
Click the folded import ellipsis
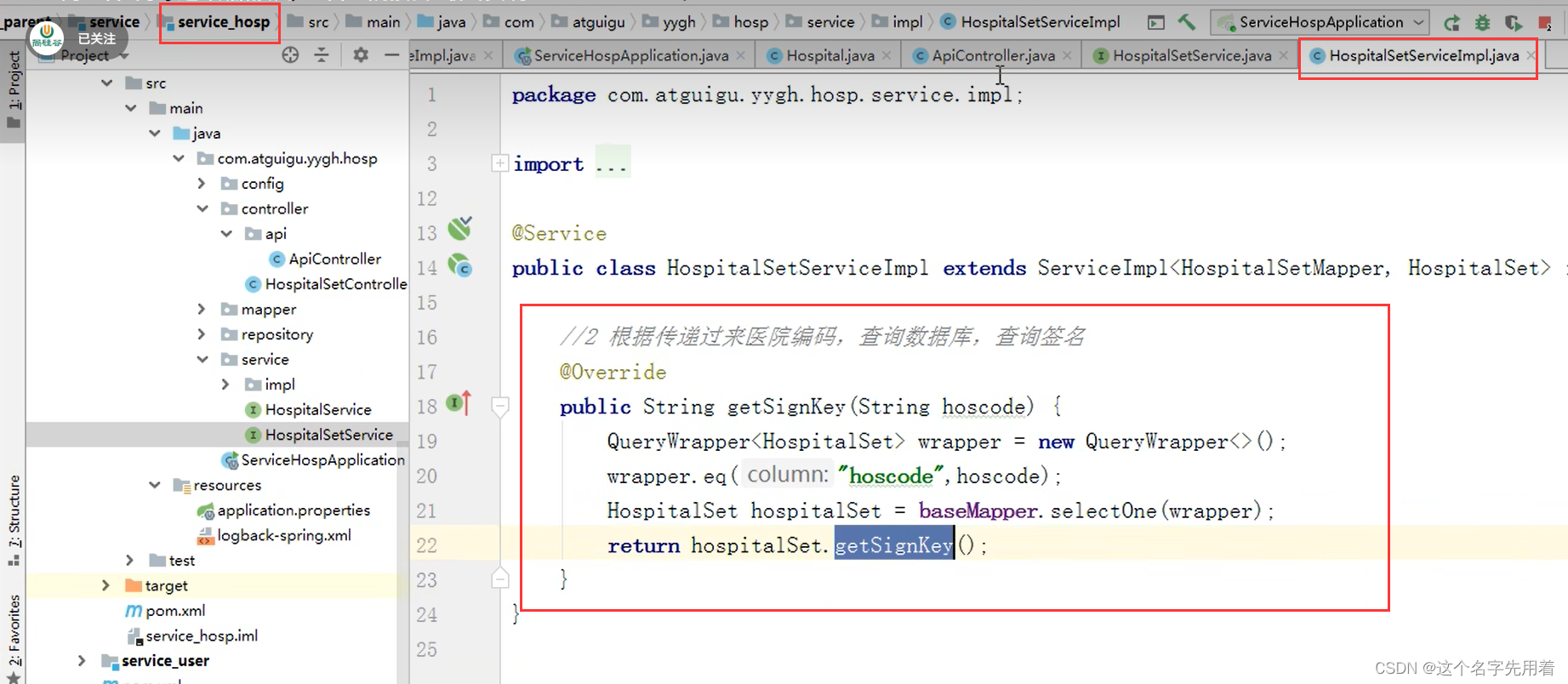tap(612, 163)
